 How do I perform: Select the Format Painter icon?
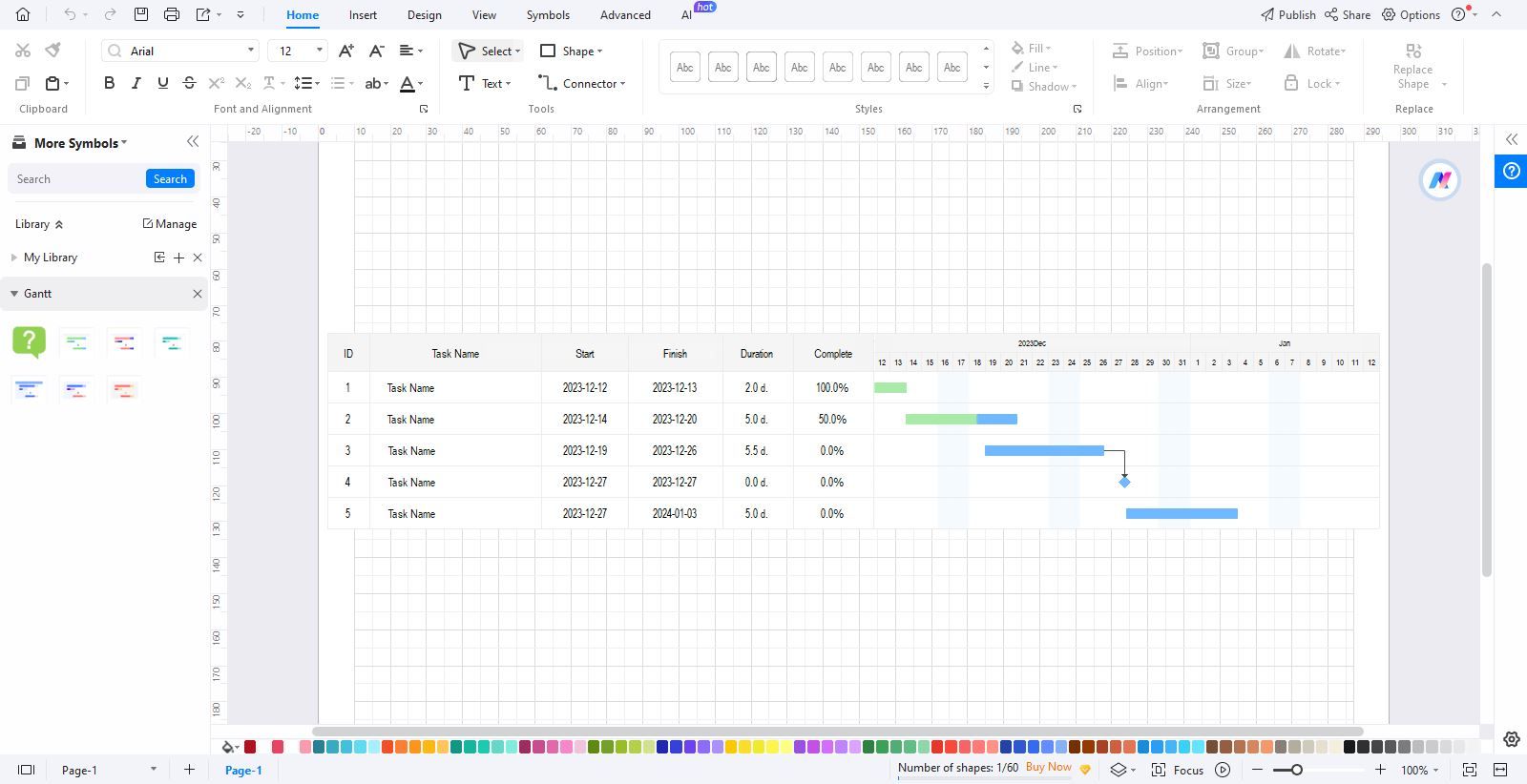pyautogui.click(x=53, y=51)
